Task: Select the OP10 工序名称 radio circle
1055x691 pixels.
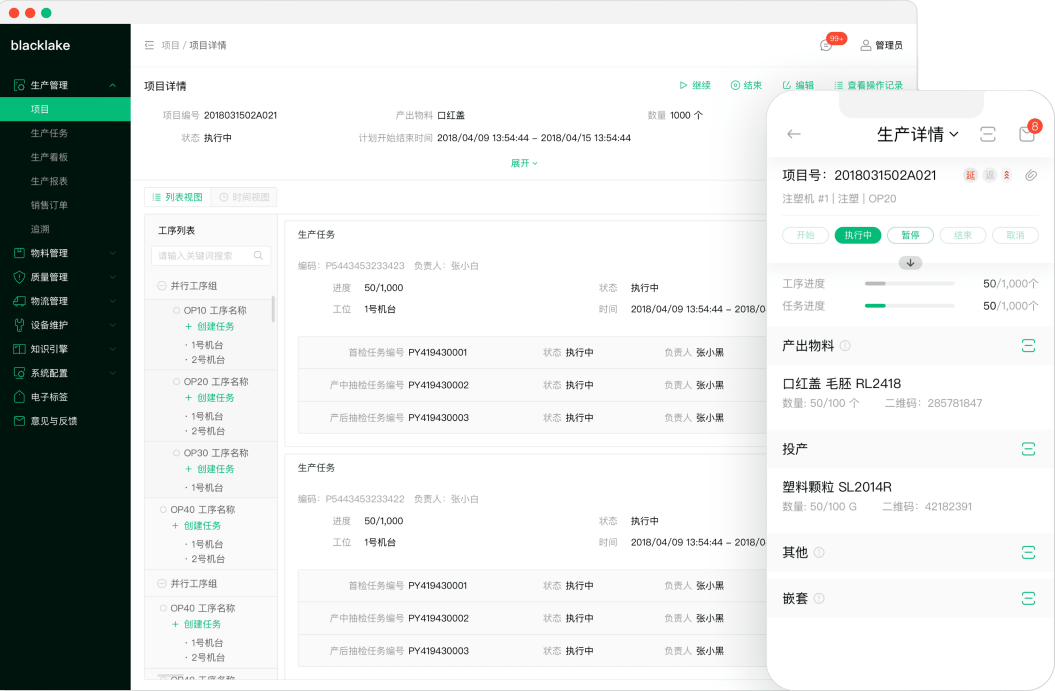Action: click(x=176, y=310)
